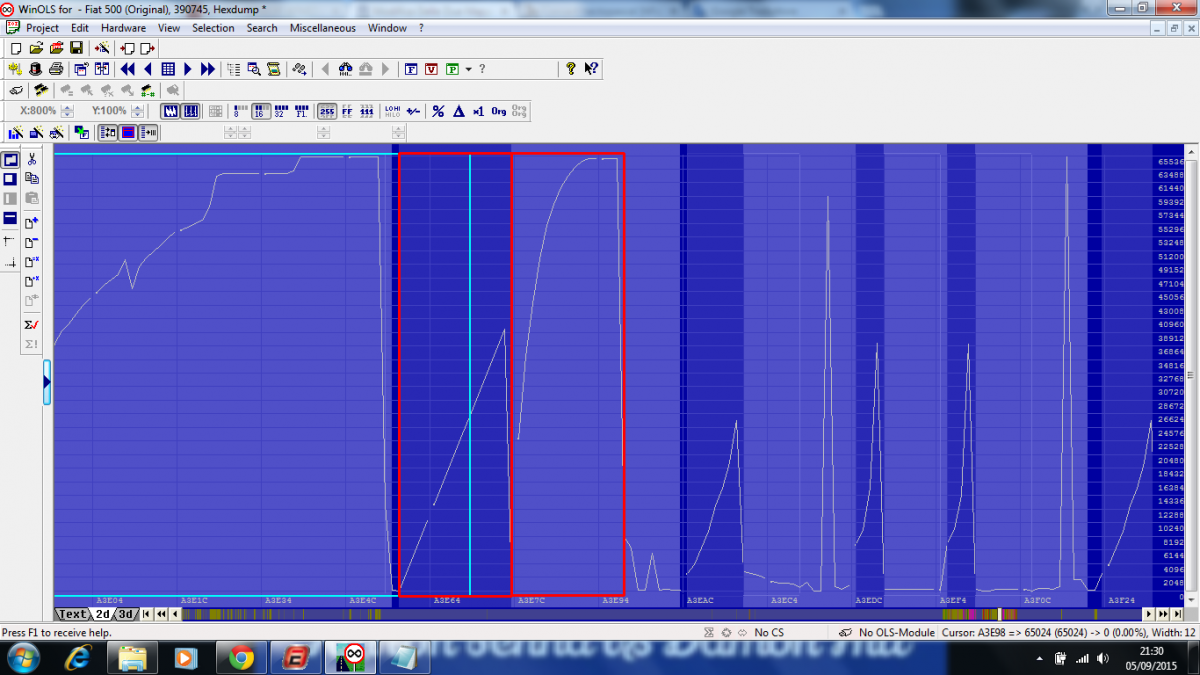Click the checksum Sigma checkmark icon

(31, 324)
